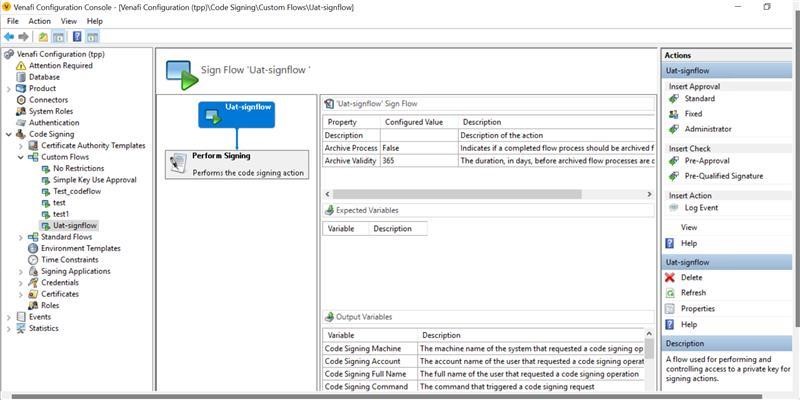Click the Uat-signflow blue flow node
This screenshot has height=400, width=800.
point(236,114)
